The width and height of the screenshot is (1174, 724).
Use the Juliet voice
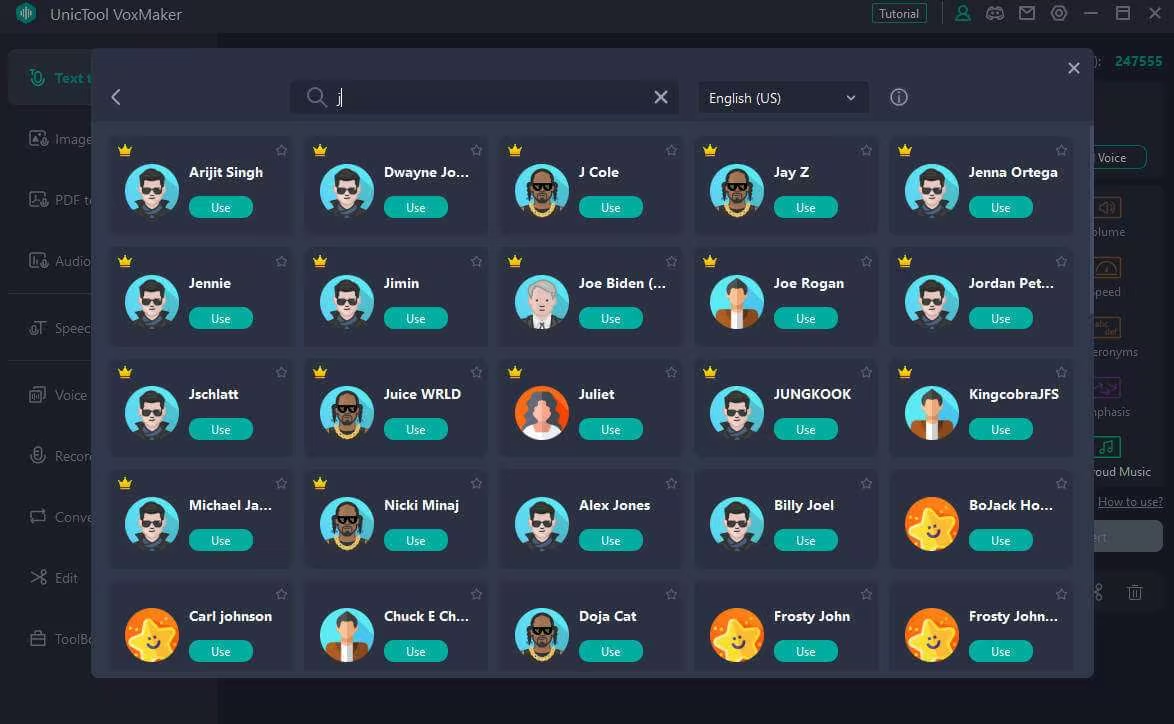610,430
